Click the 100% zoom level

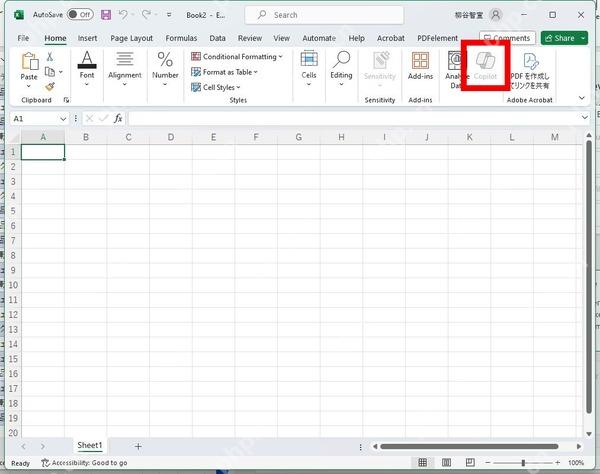coord(576,463)
